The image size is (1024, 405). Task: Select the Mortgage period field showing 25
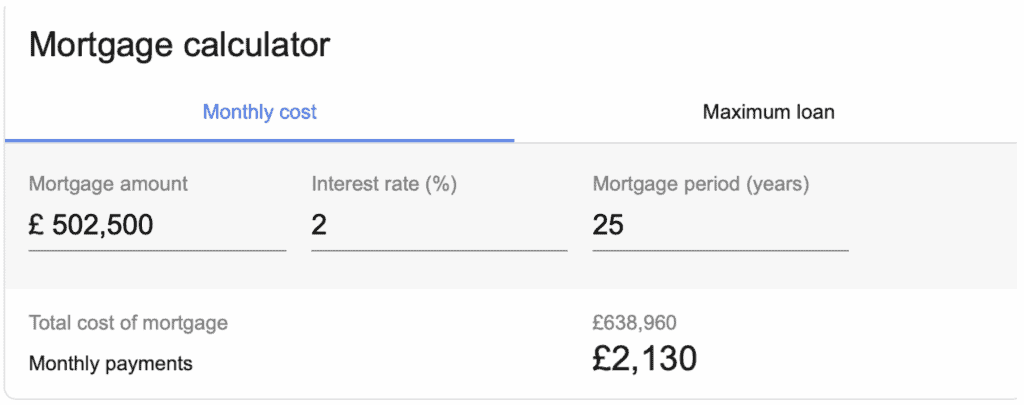click(720, 225)
